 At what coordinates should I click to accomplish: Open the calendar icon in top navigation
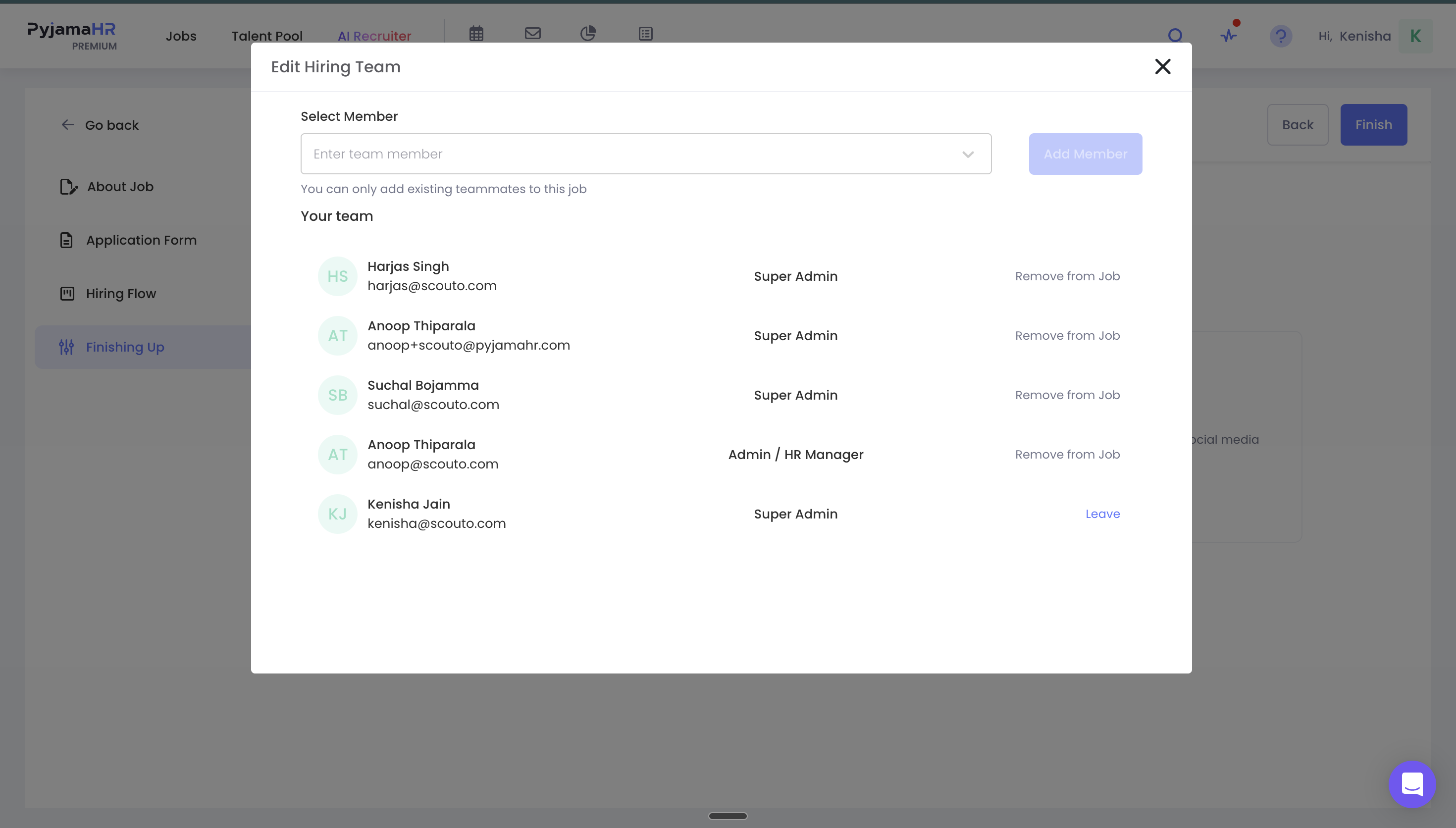(x=476, y=34)
